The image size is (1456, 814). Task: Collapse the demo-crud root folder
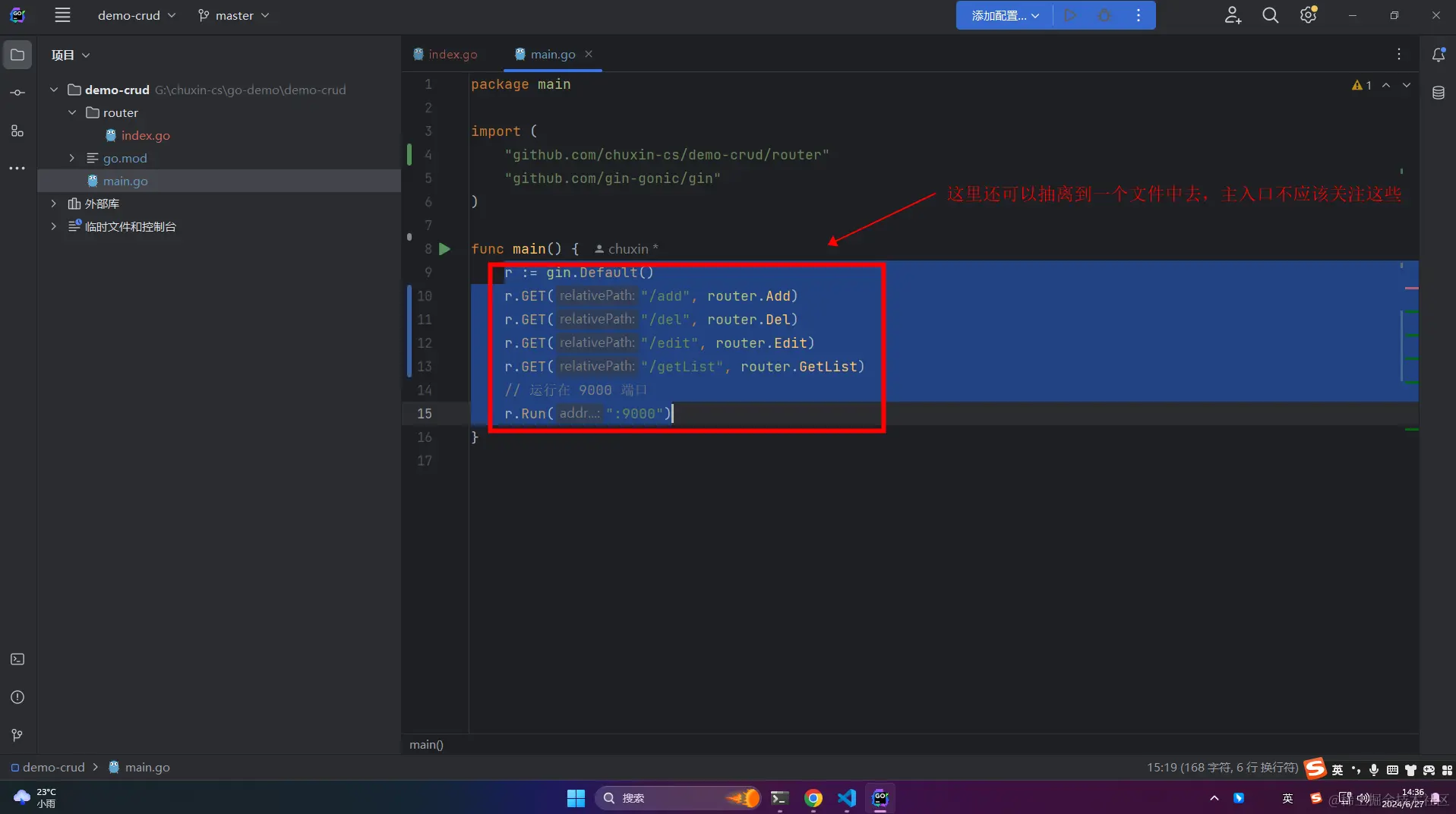click(54, 90)
